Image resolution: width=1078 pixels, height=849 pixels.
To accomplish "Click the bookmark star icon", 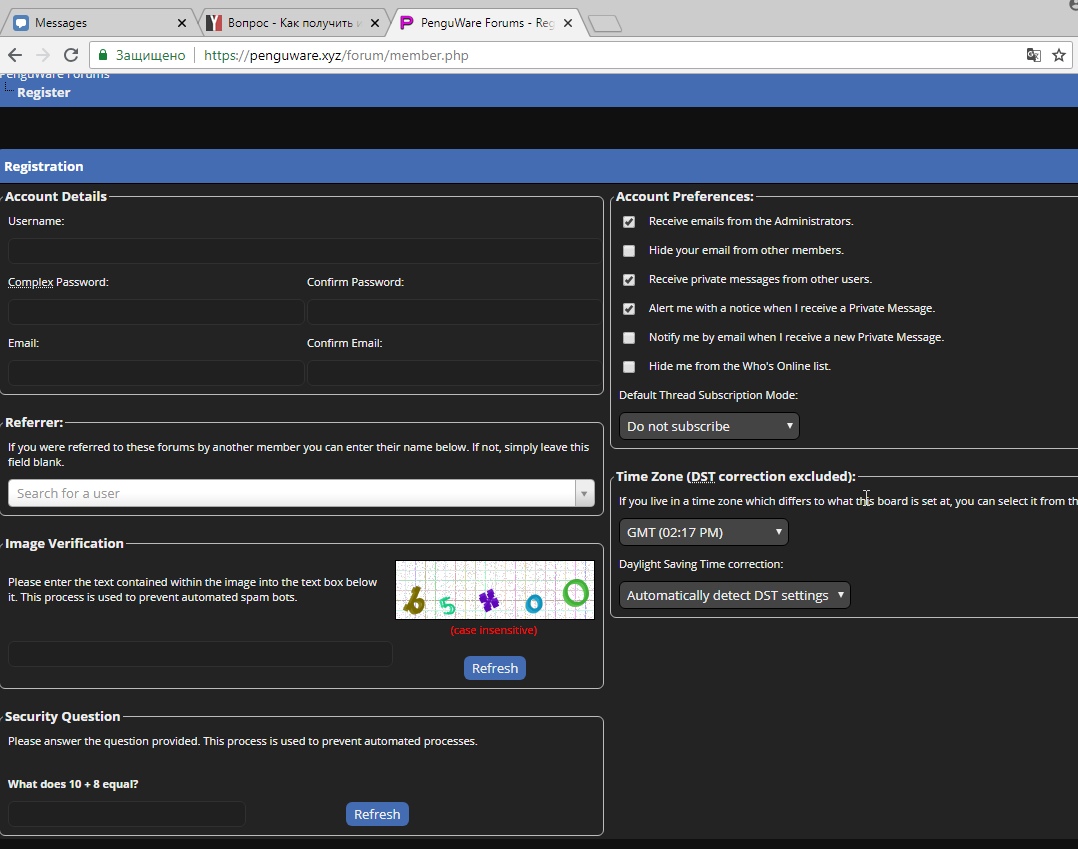I will 1059,55.
